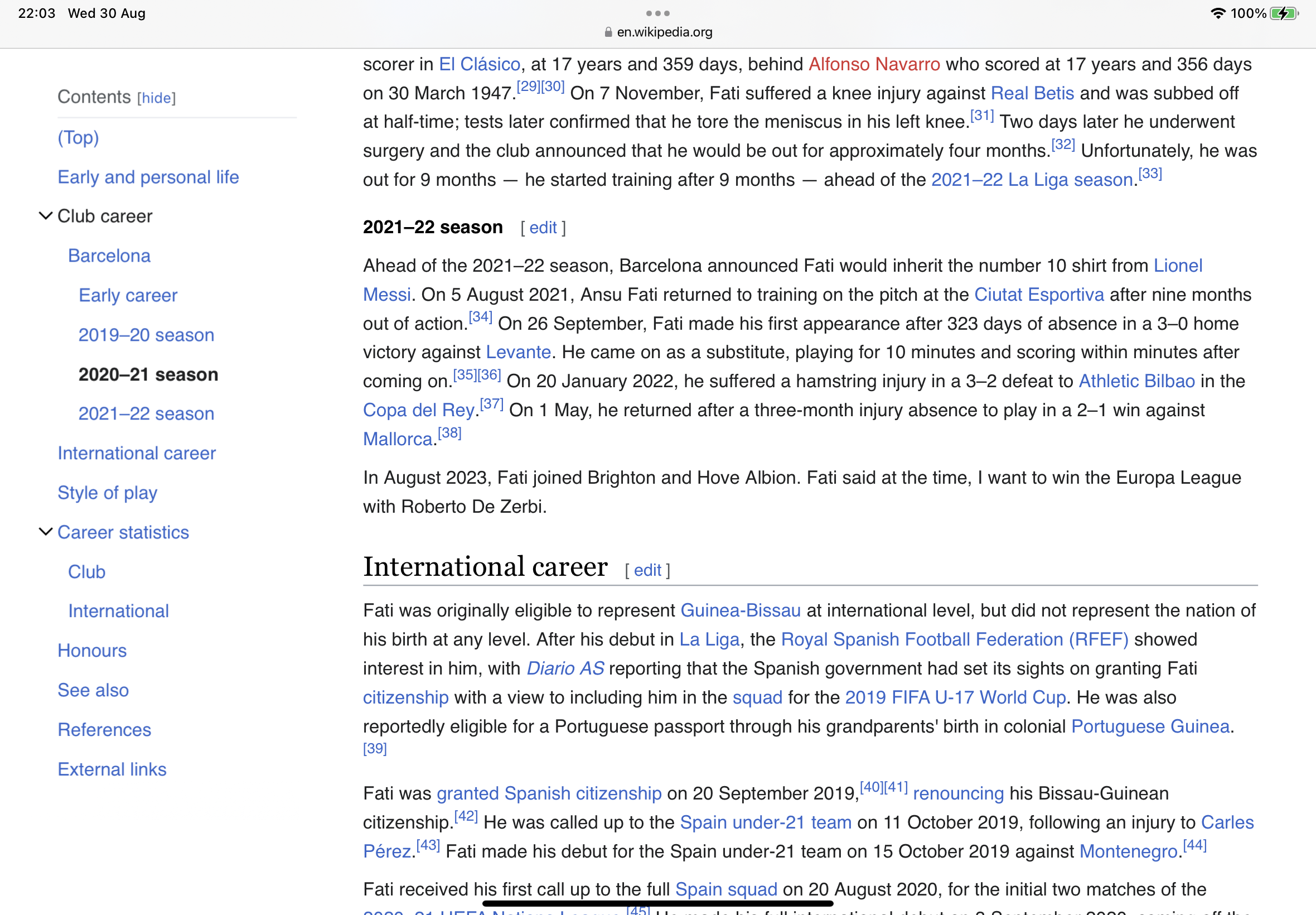Screen dimensions: 1316x915
Task: Tap the 22:03 clock in the status bar
Action: [x=37, y=13]
